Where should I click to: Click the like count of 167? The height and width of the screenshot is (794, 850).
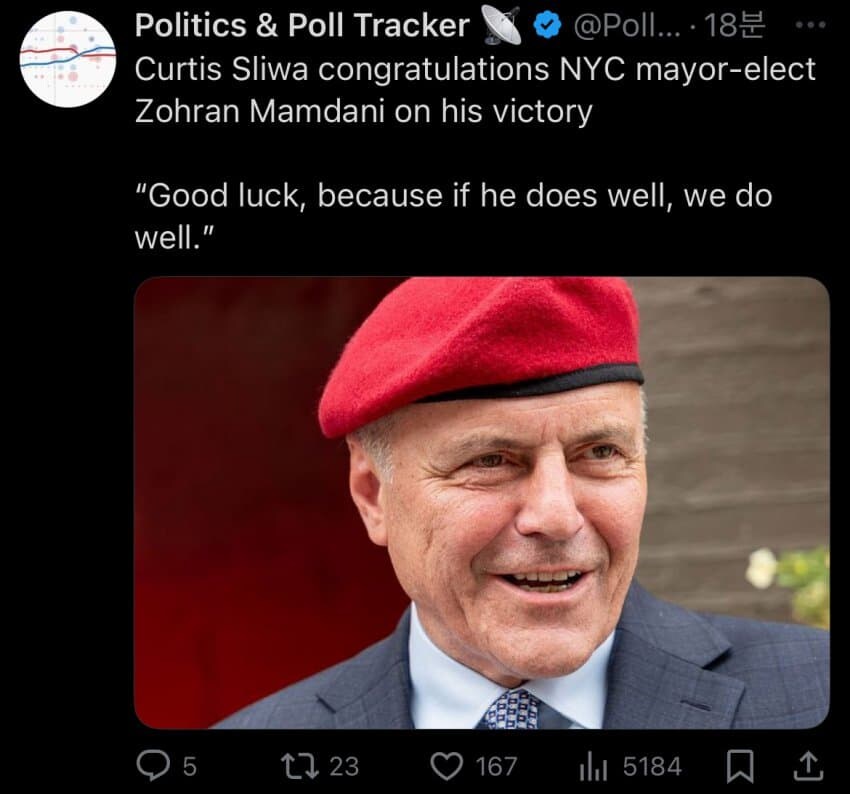point(496,766)
